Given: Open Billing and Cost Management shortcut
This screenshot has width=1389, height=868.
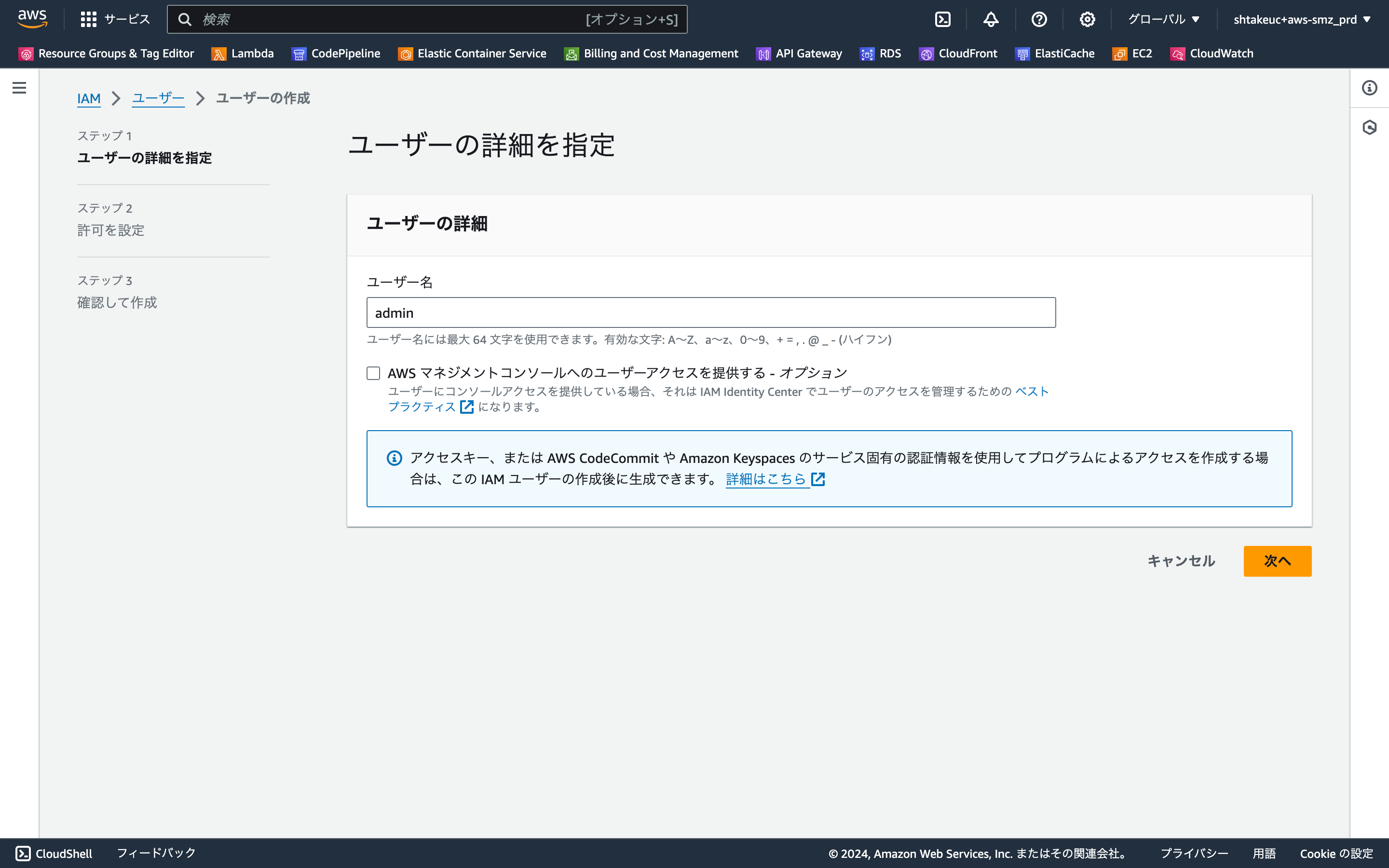Looking at the screenshot, I should click(x=651, y=54).
